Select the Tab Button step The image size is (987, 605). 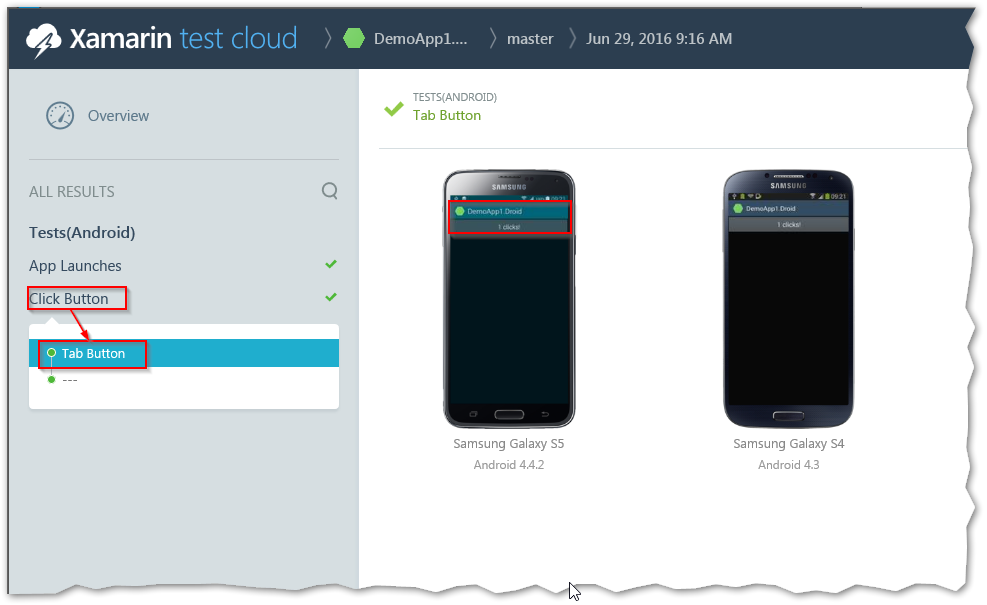pyautogui.click(x=93, y=353)
